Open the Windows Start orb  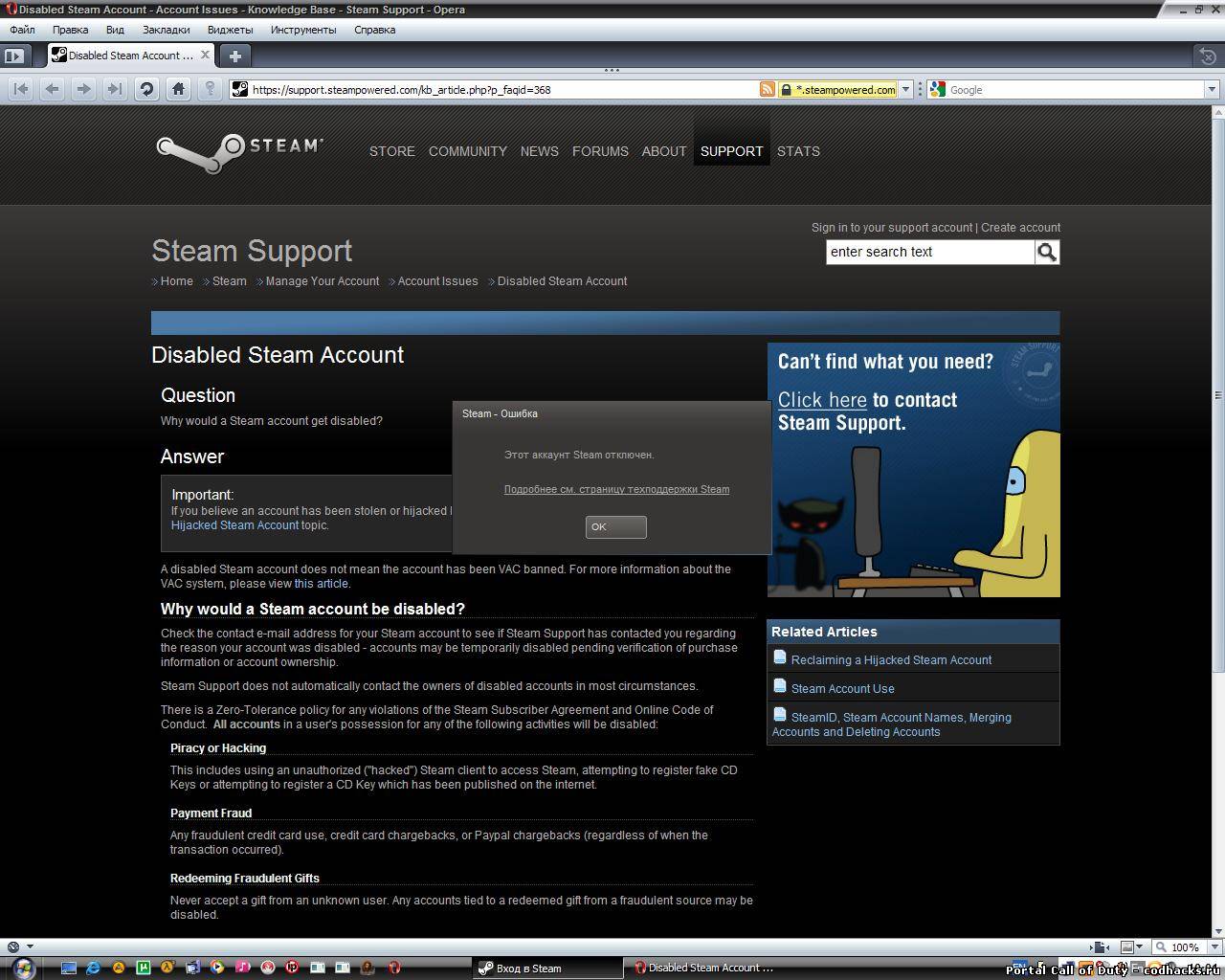click(x=23, y=968)
